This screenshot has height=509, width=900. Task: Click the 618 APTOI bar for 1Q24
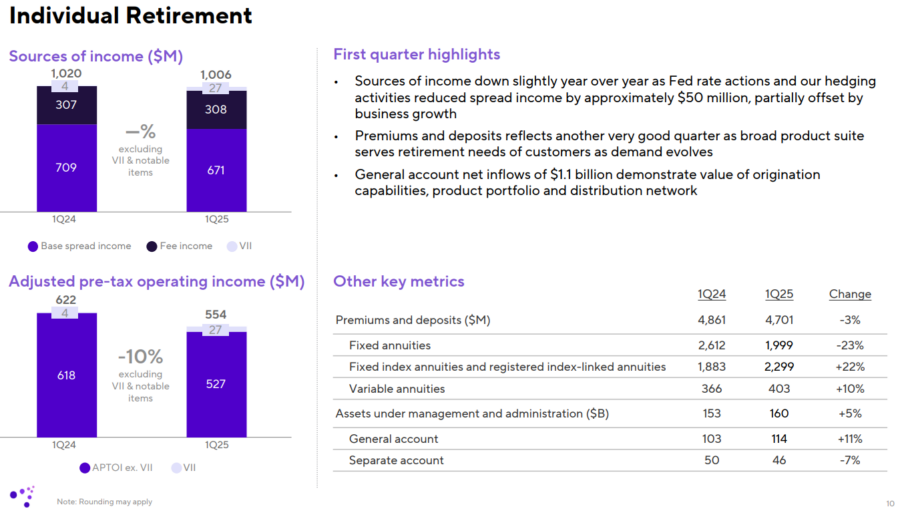(67, 375)
